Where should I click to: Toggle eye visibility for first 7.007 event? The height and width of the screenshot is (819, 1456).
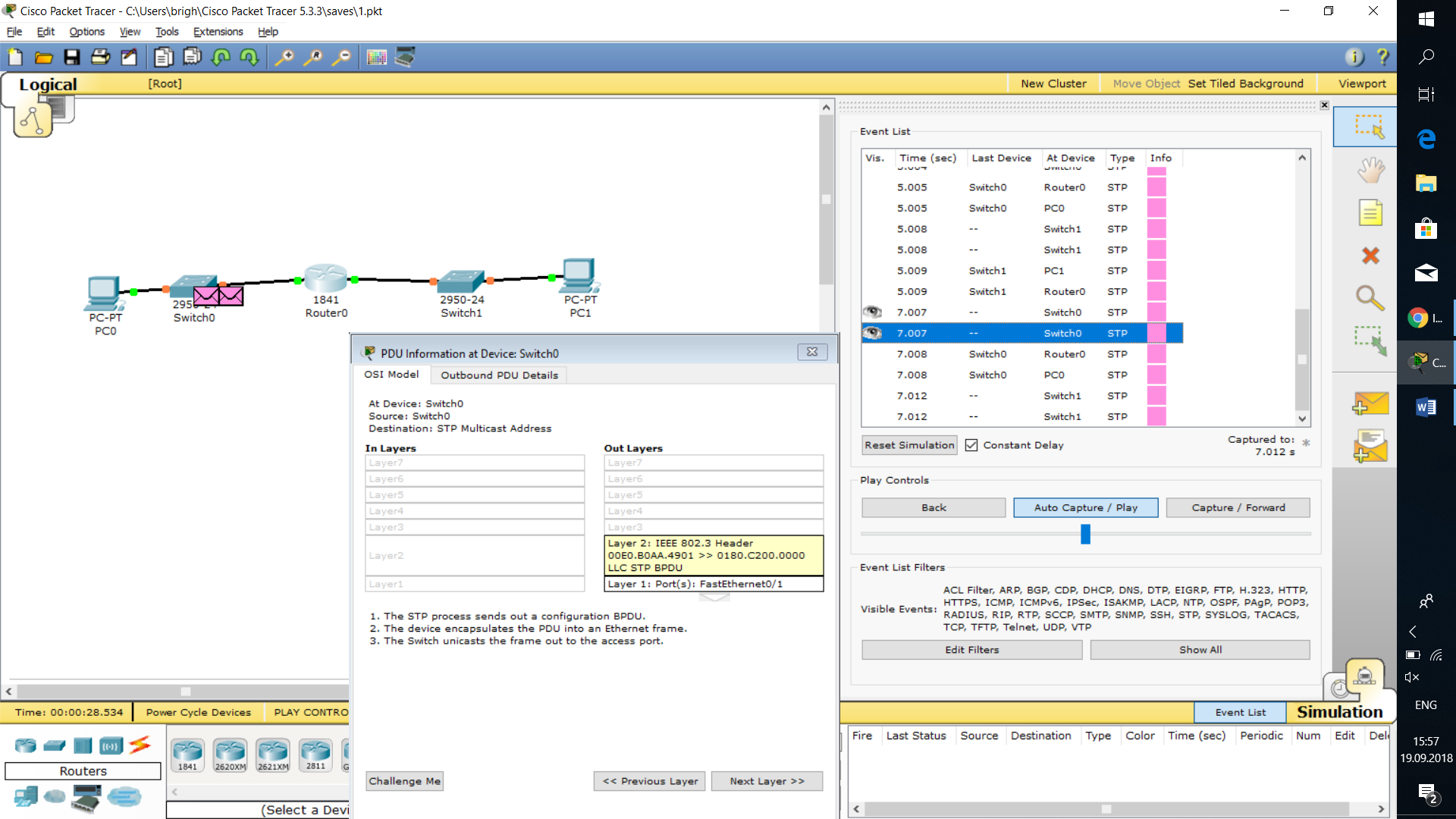872,312
